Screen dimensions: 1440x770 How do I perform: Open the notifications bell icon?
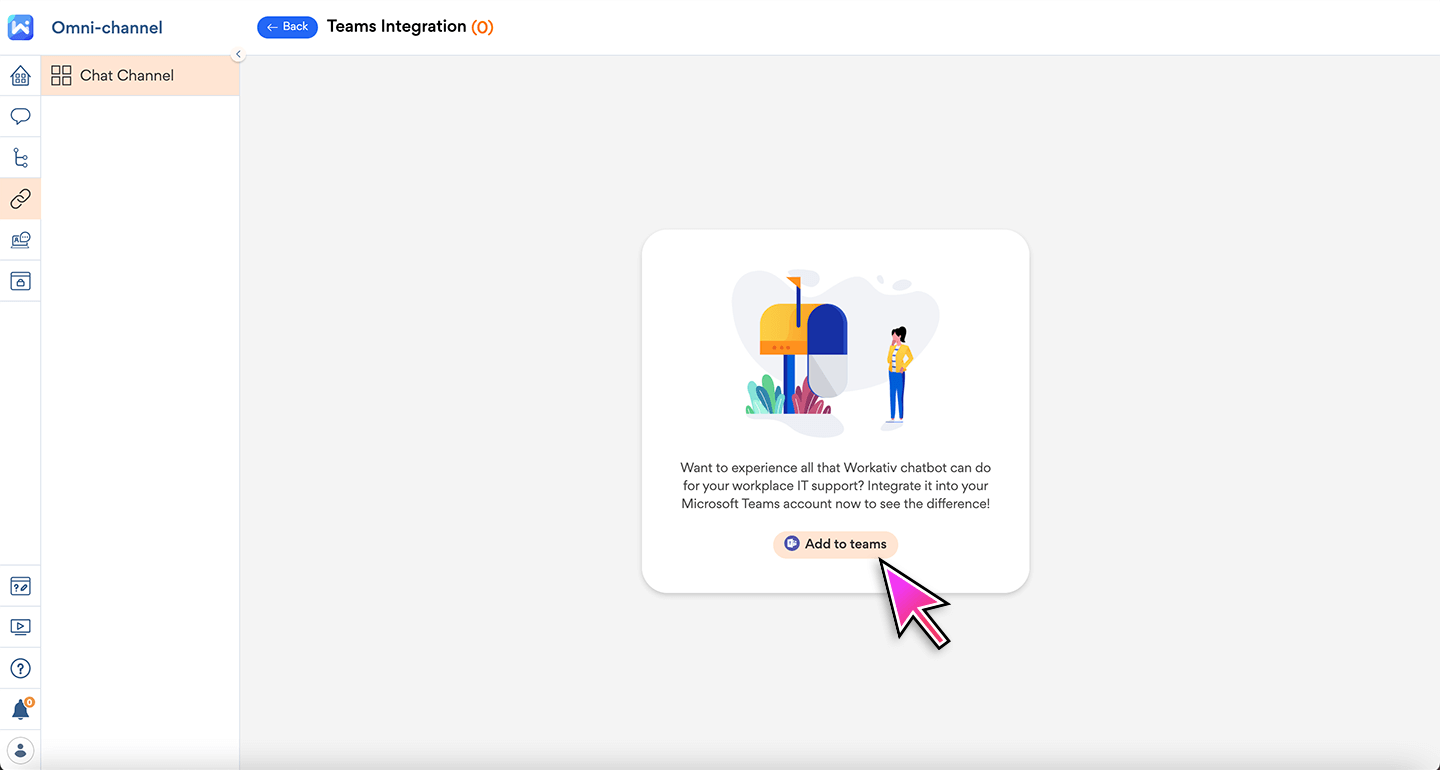coord(20,709)
